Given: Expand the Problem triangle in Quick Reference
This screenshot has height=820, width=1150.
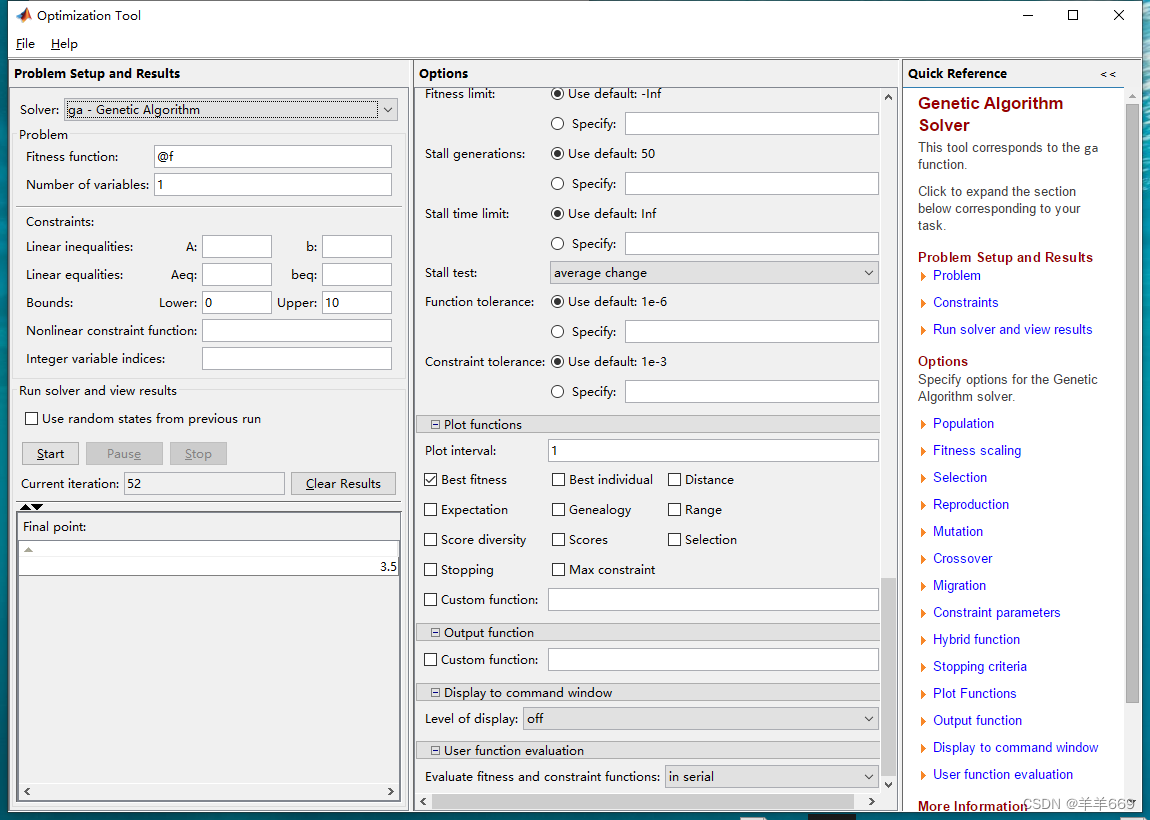Looking at the screenshot, I should [x=923, y=277].
